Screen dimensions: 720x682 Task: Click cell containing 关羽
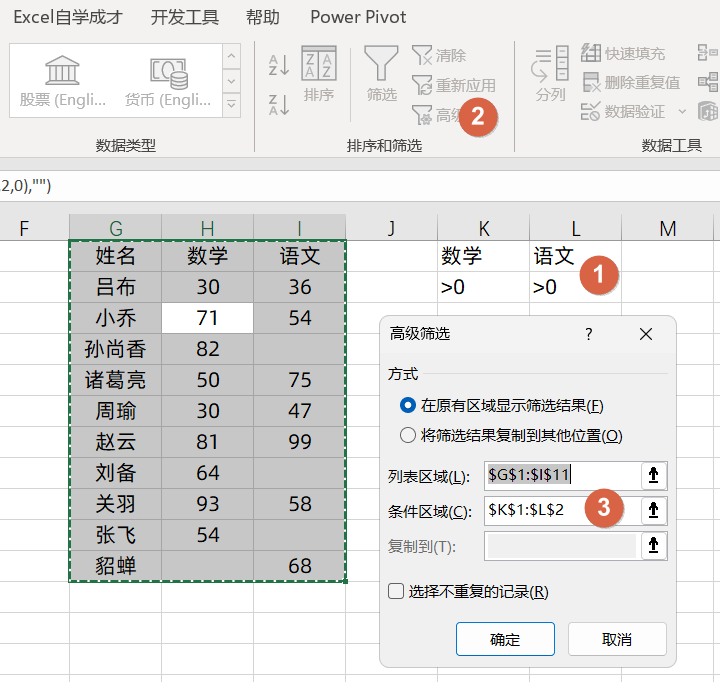point(115,504)
